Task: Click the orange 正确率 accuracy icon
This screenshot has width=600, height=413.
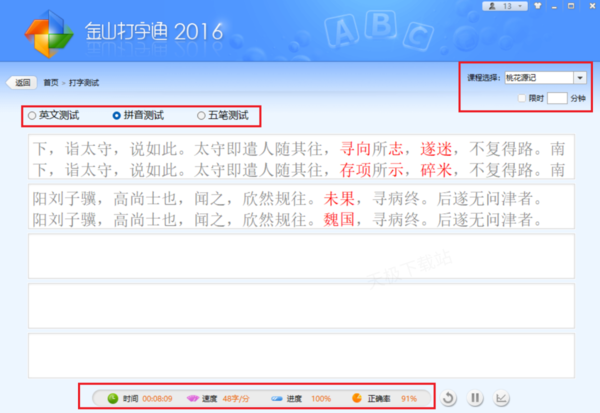Action: (x=357, y=398)
